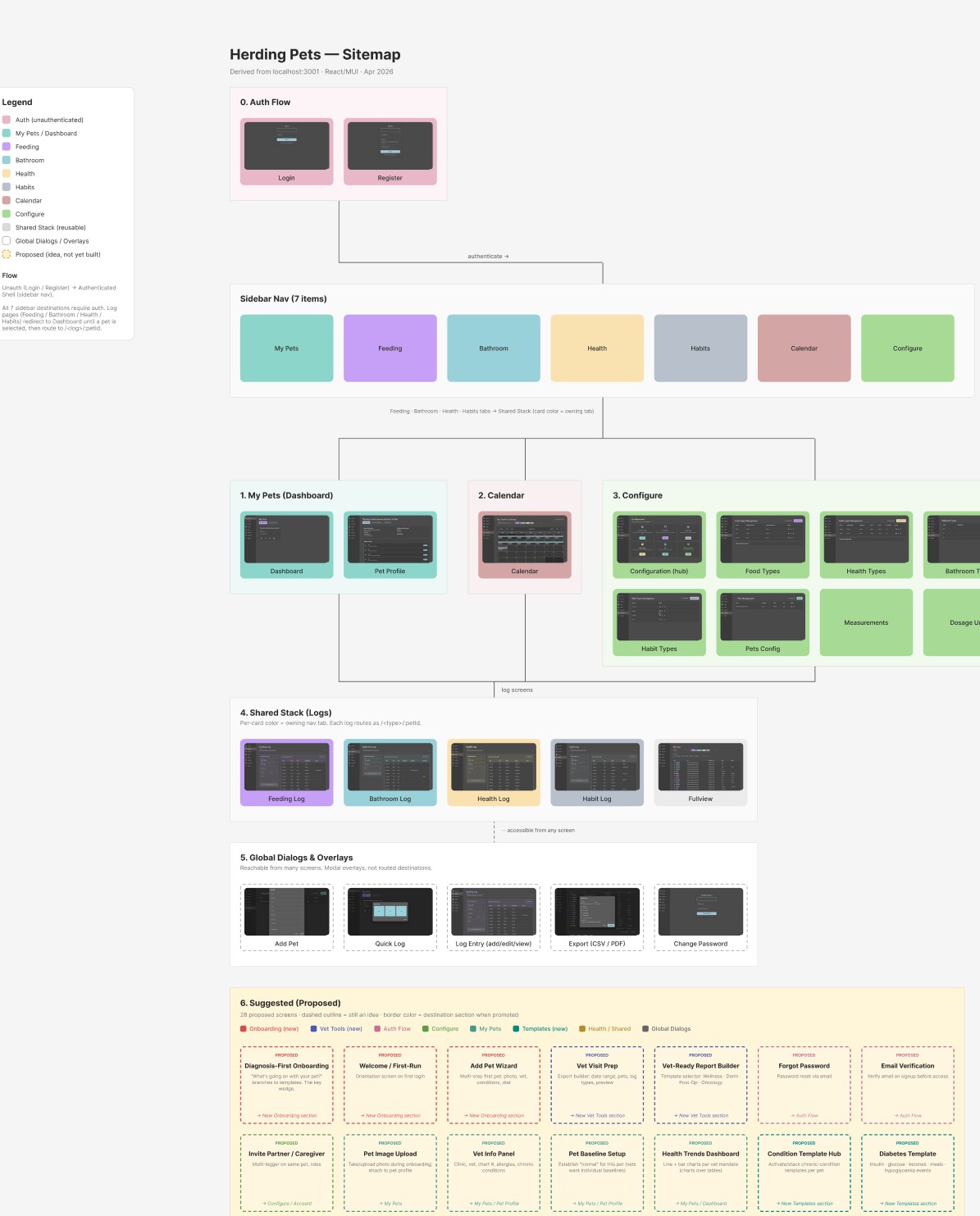Click the Templates (new) swatch

(x=516, y=1028)
